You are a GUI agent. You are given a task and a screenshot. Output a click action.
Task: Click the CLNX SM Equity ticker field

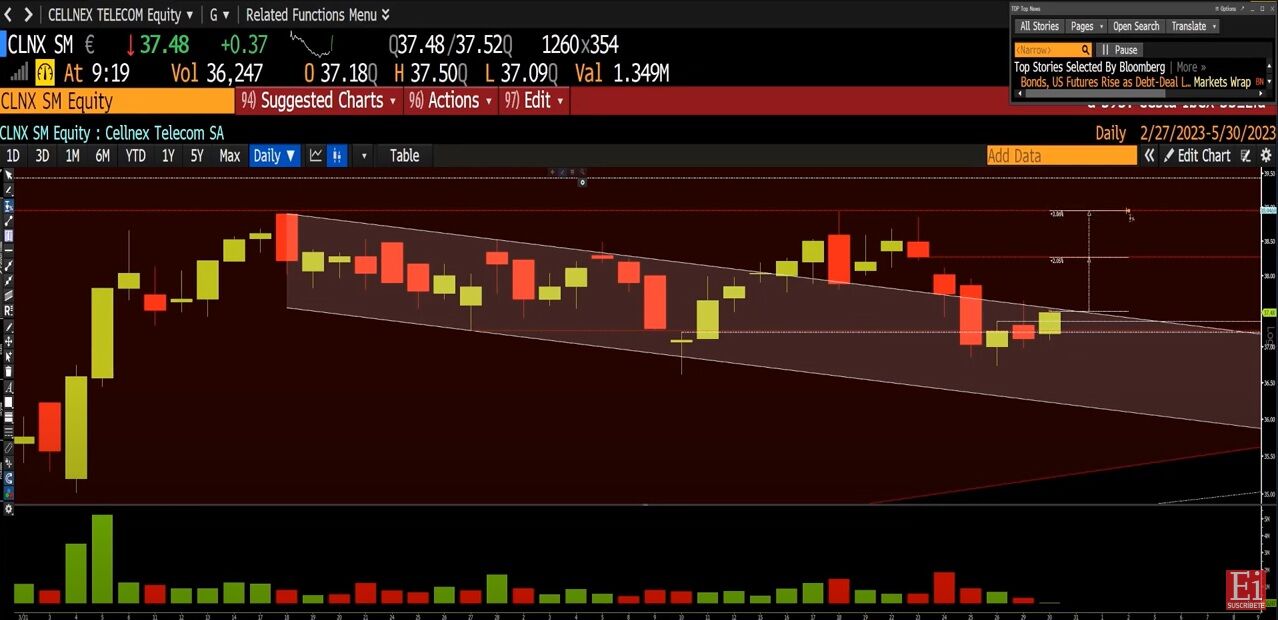pyautogui.click(x=117, y=100)
